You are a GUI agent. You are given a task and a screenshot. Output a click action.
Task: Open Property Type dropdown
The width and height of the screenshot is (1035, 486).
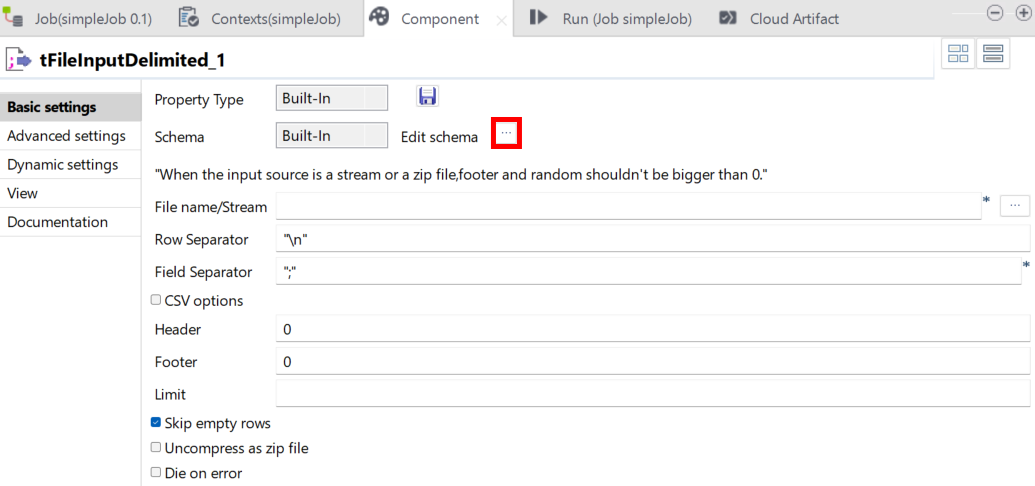coord(331,99)
